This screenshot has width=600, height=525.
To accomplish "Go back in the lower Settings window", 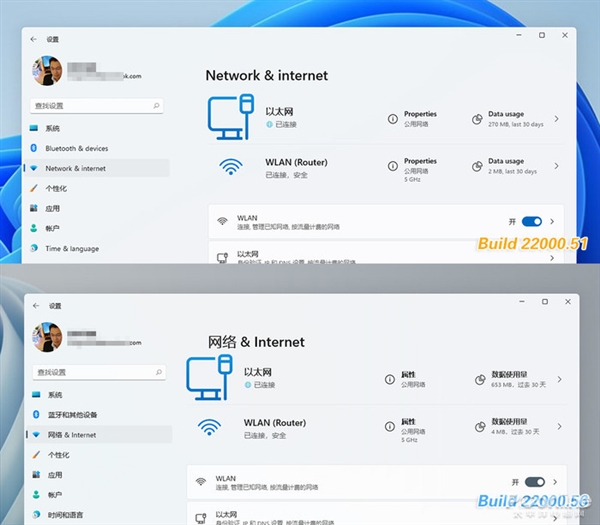I will pyautogui.click(x=36, y=306).
